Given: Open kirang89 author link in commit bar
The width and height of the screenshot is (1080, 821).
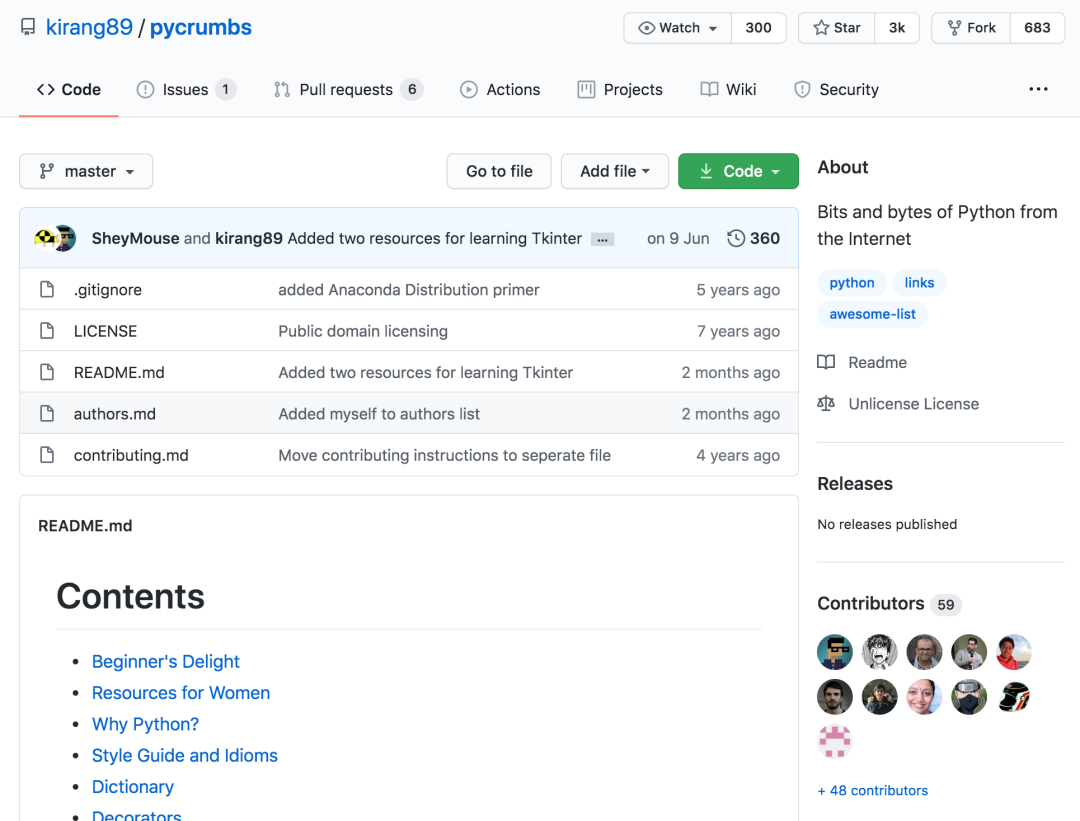Looking at the screenshot, I should pos(249,238).
